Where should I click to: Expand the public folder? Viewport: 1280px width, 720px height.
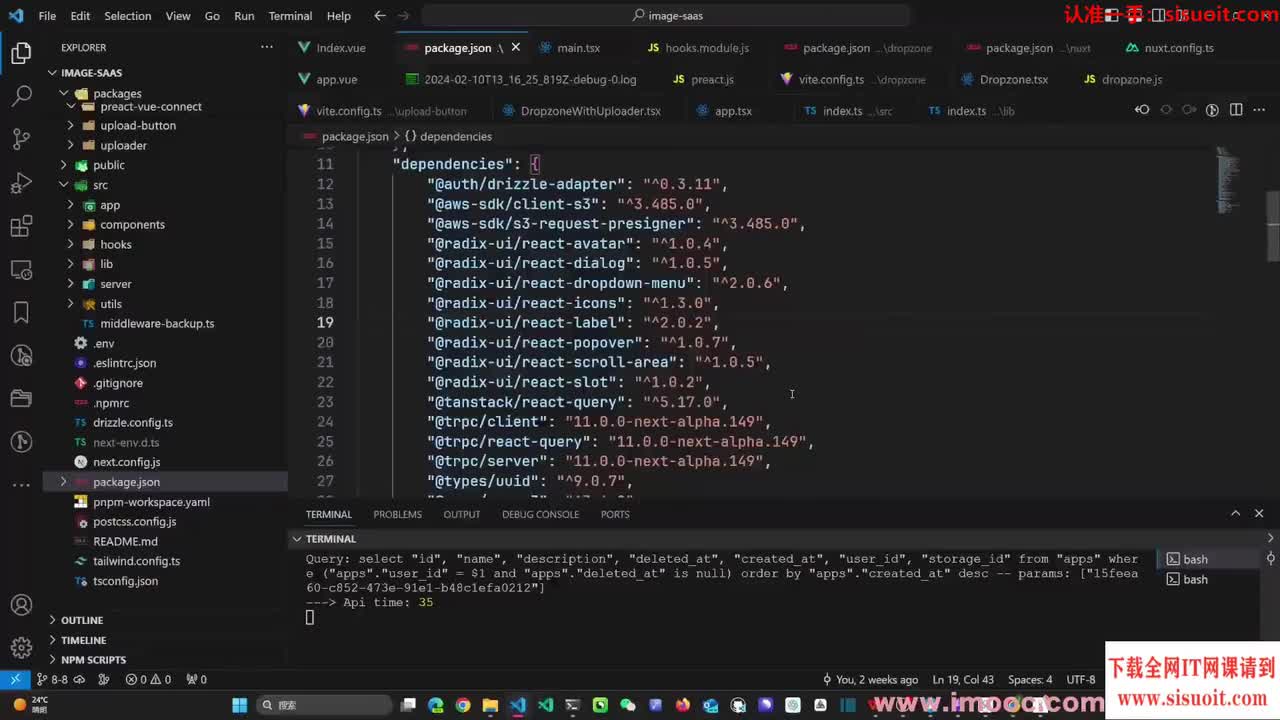(x=165, y=165)
